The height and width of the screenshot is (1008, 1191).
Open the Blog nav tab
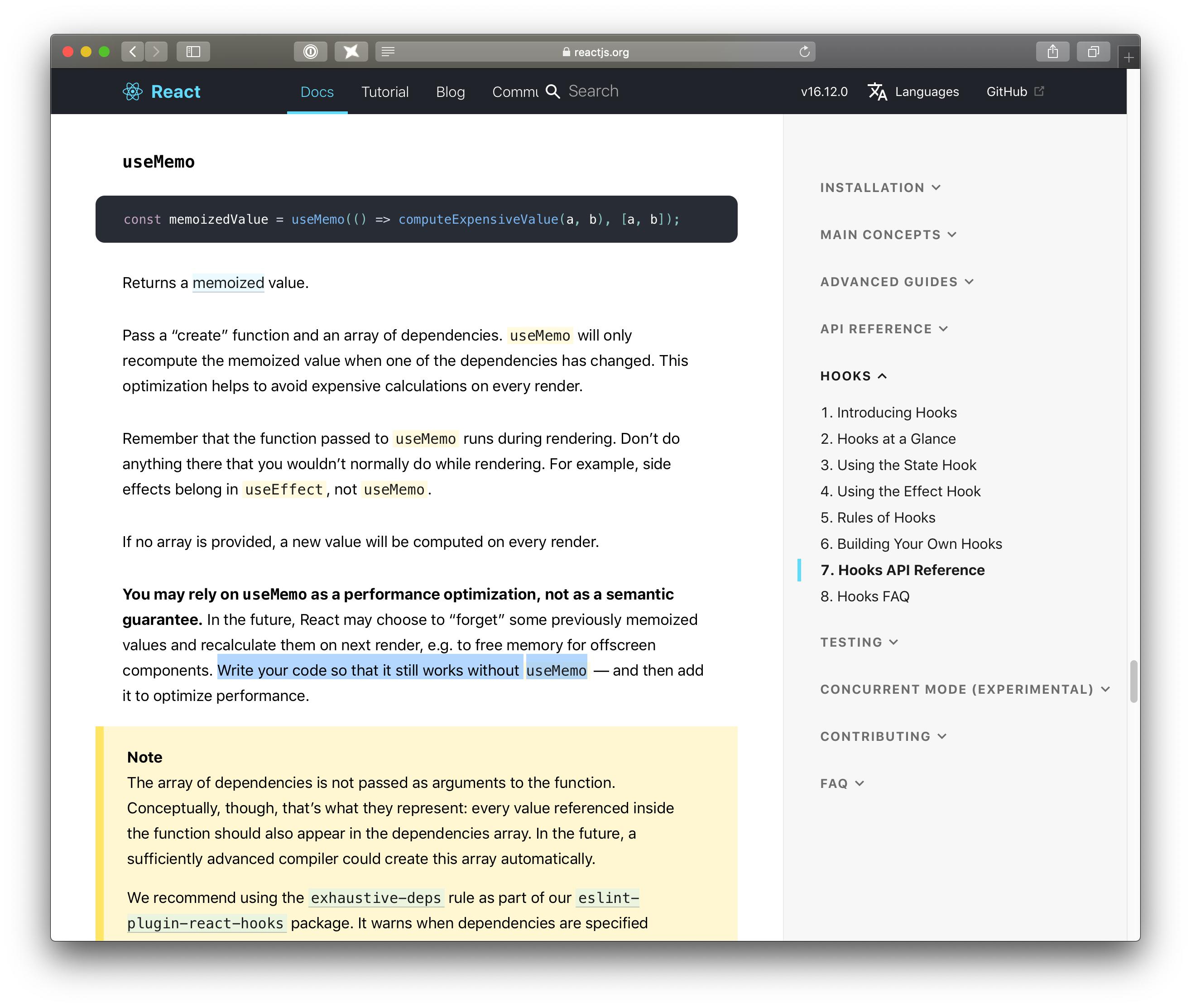[x=450, y=91]
